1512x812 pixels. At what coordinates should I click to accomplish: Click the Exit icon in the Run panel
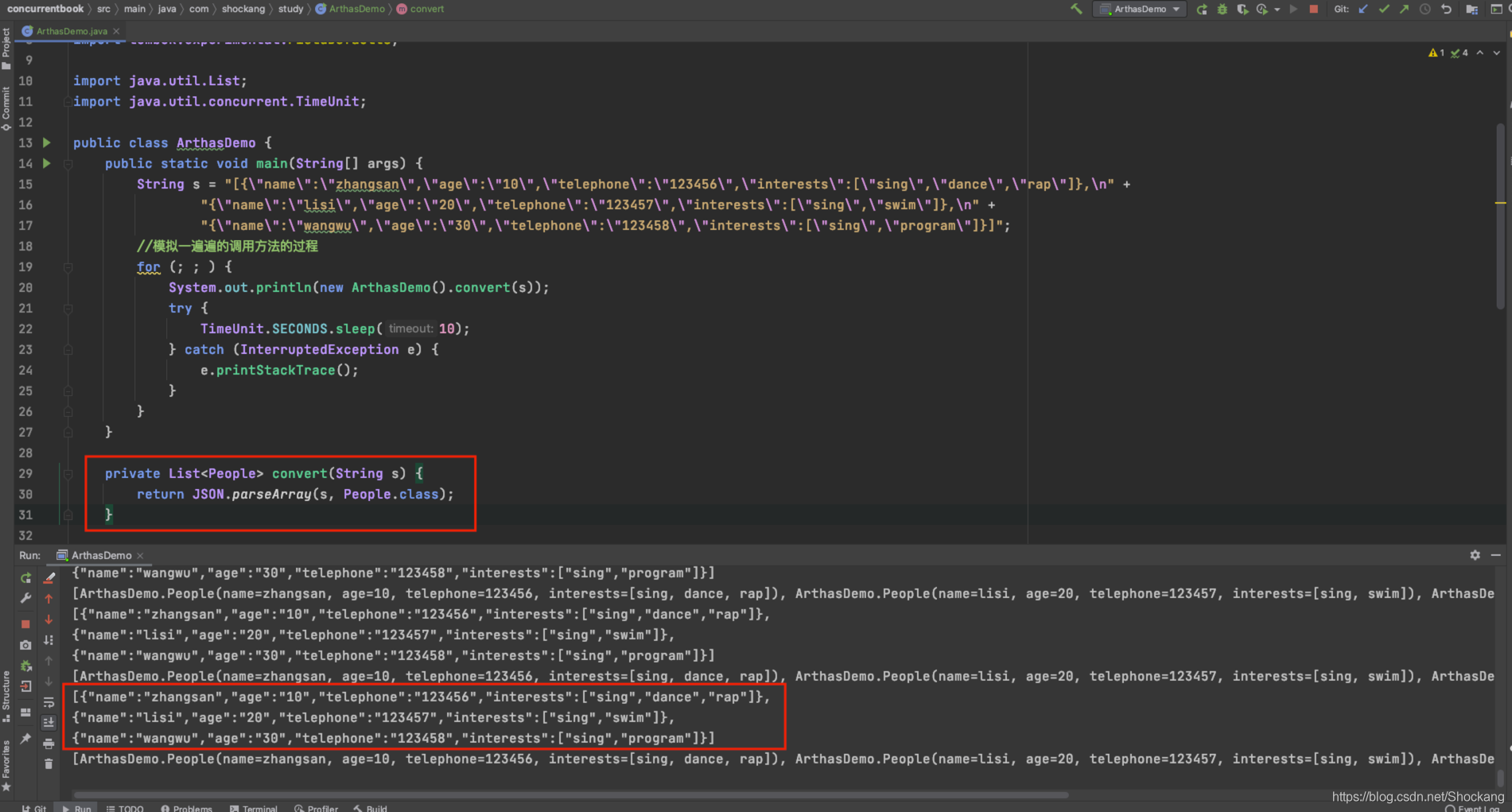point(25,686)
